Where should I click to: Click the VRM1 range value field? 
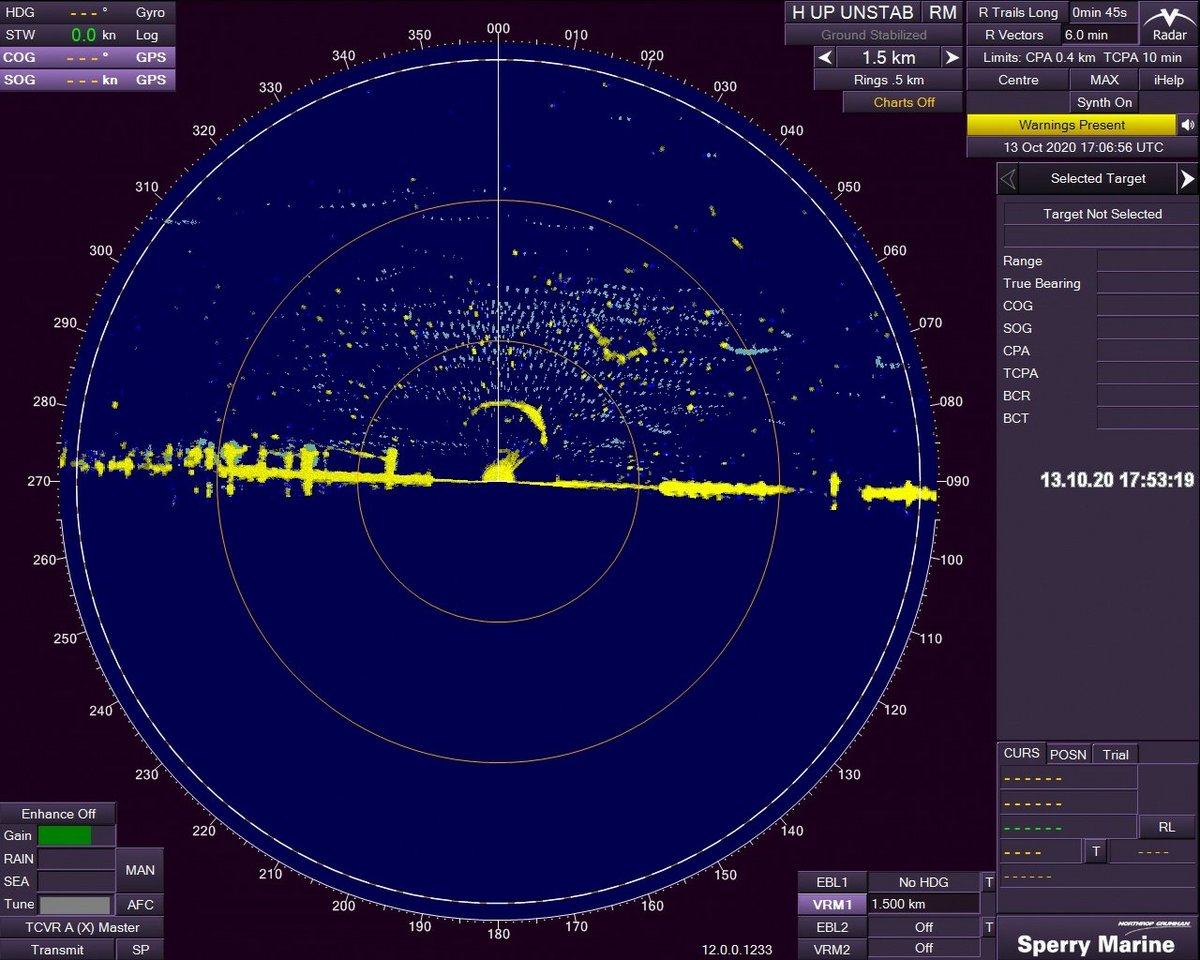923,904
